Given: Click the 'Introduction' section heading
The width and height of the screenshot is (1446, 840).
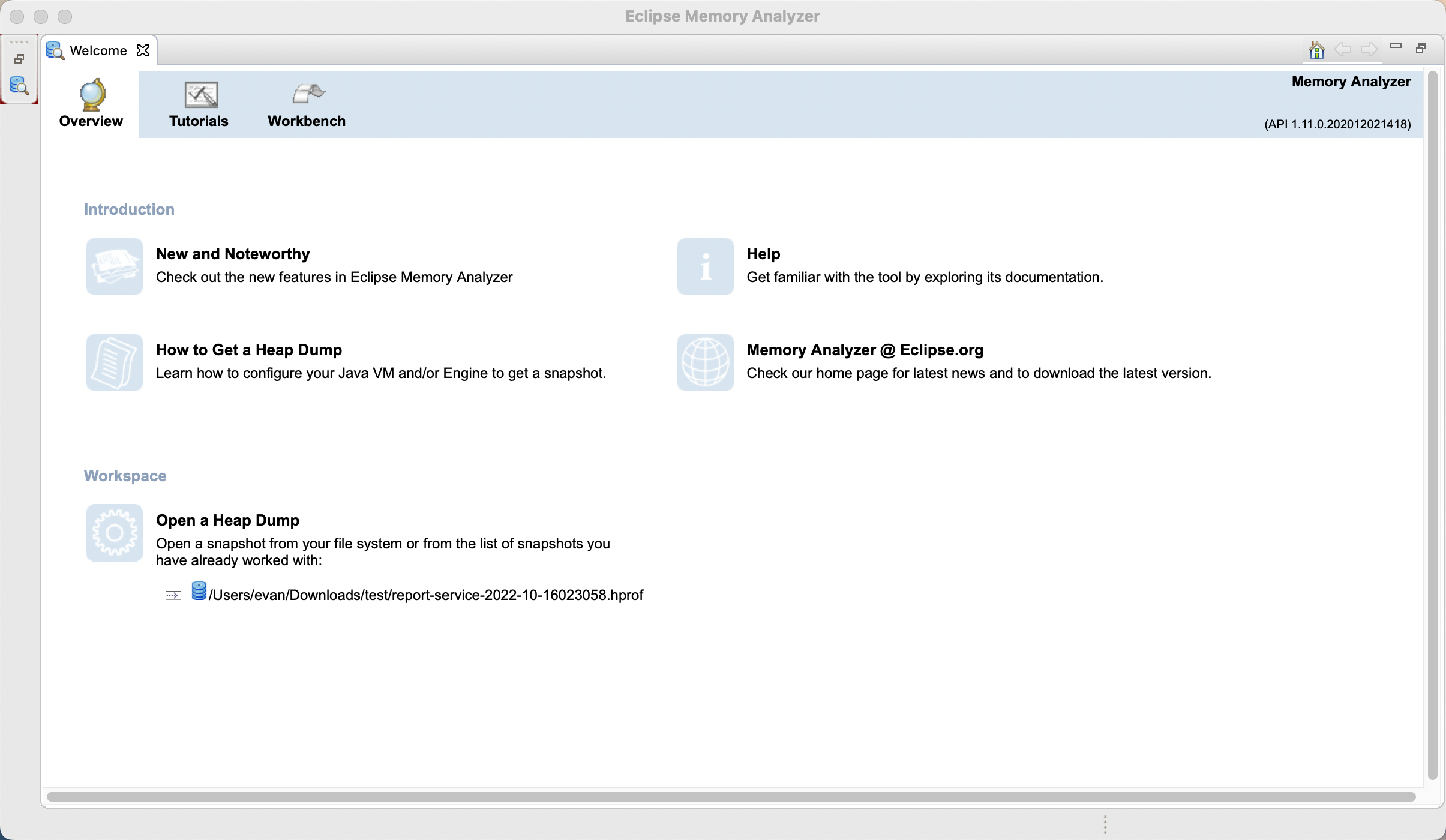Looking at the screenshot, I should [x=129, y=209].
